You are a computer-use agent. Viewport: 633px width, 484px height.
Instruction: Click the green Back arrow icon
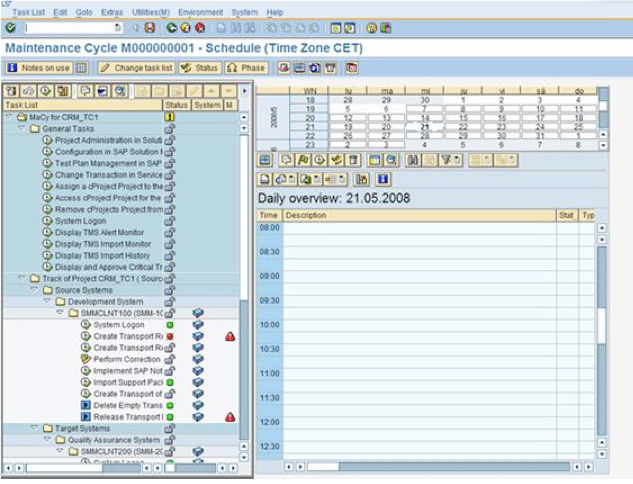(x=172, y=28)
